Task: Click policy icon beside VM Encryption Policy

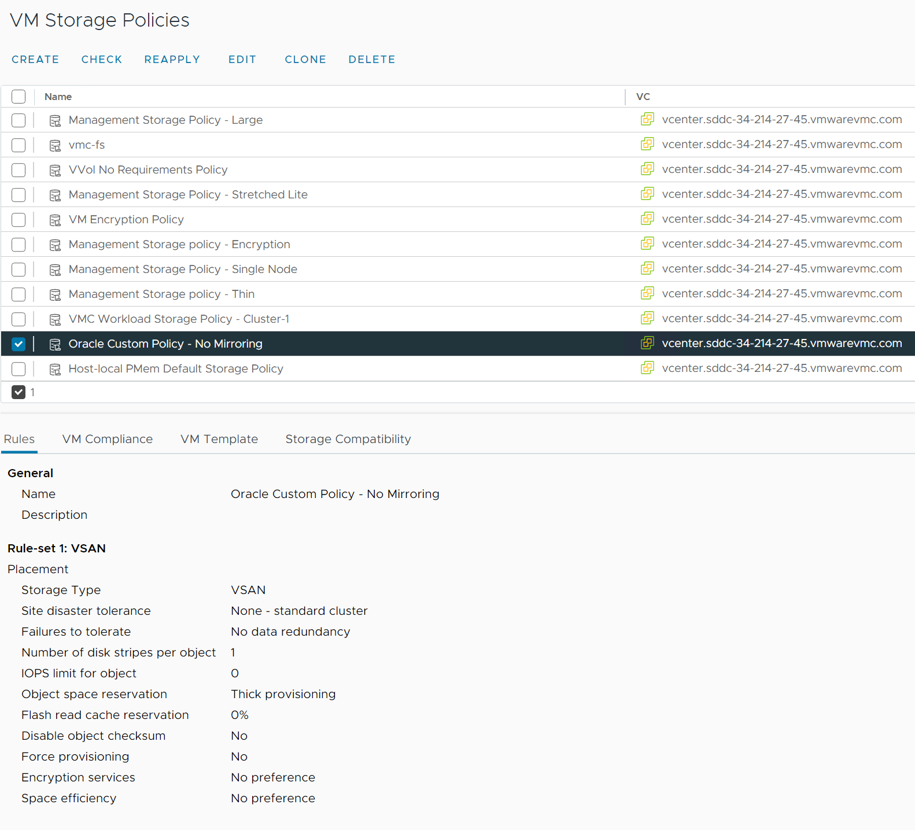Action: click(55, 220)
